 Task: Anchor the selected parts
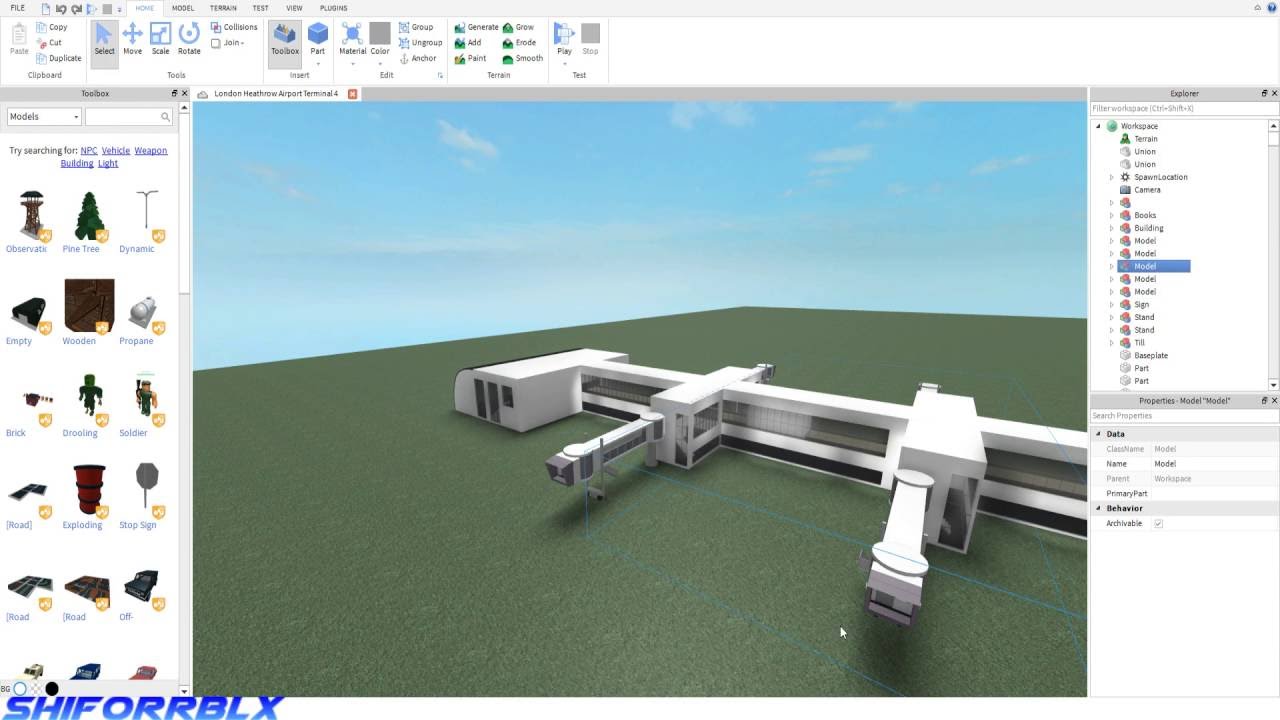click(417, 58)
